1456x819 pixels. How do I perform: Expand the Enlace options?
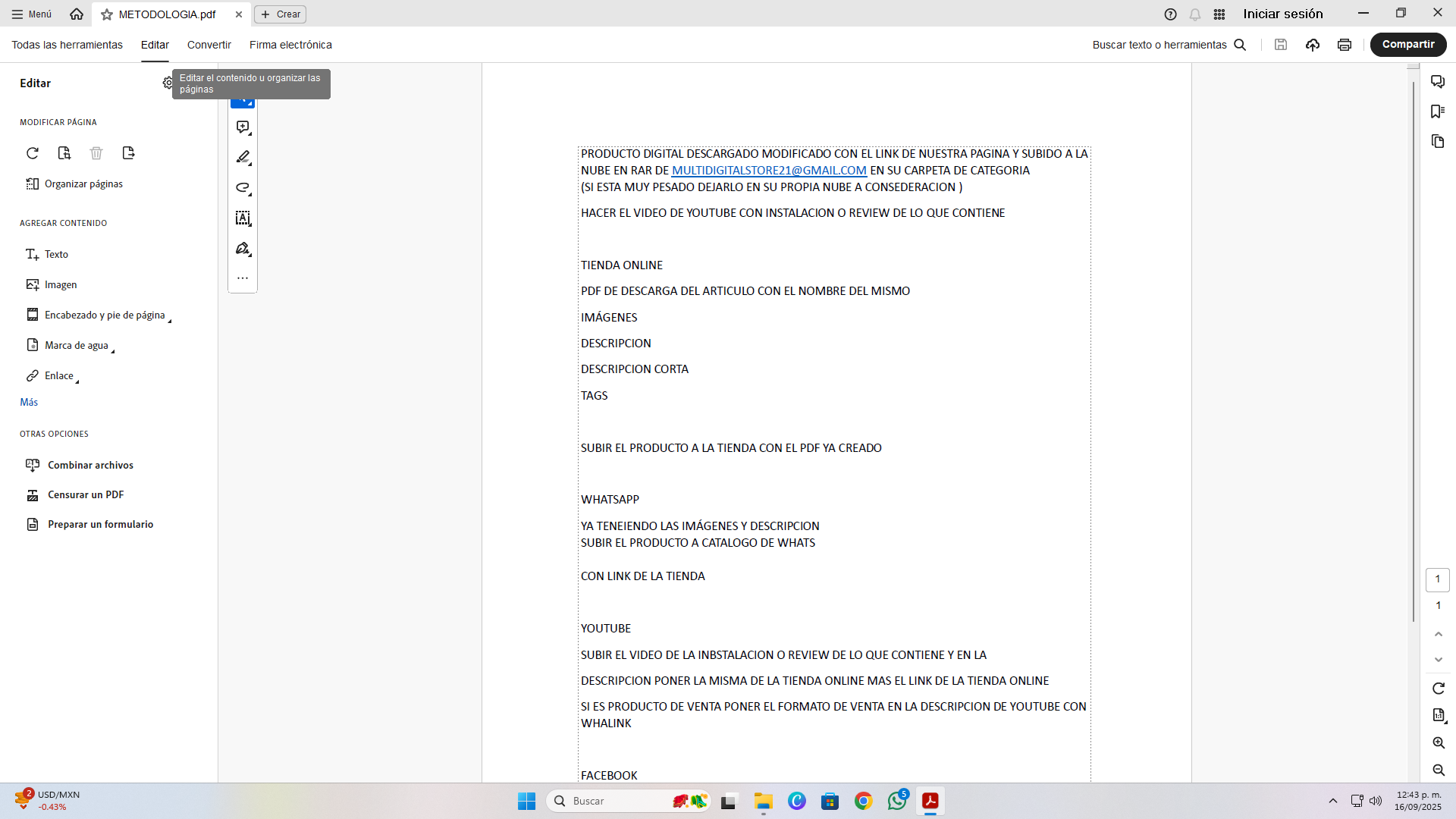(59, 375)
